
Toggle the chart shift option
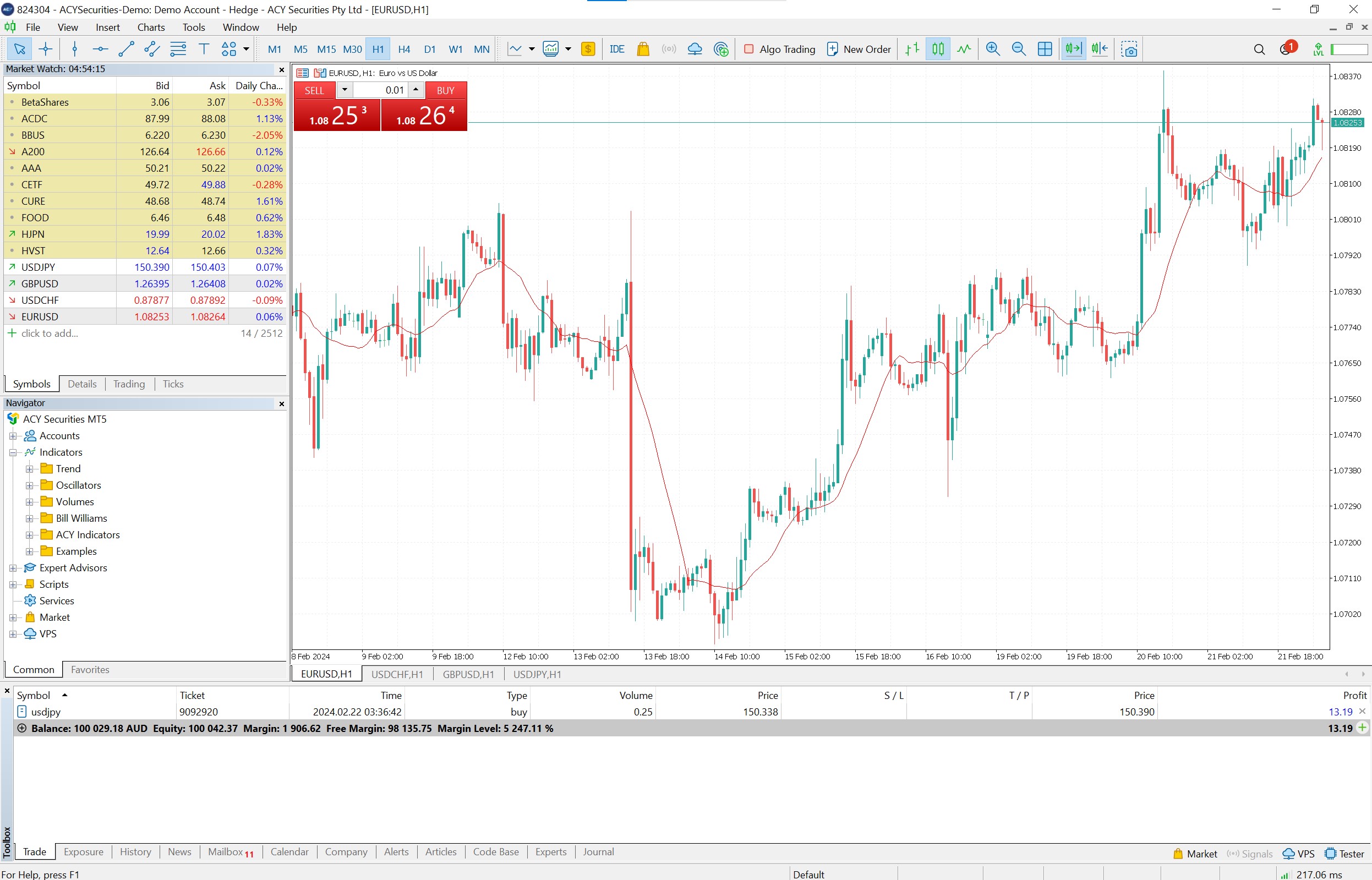tap(1100, 49)
